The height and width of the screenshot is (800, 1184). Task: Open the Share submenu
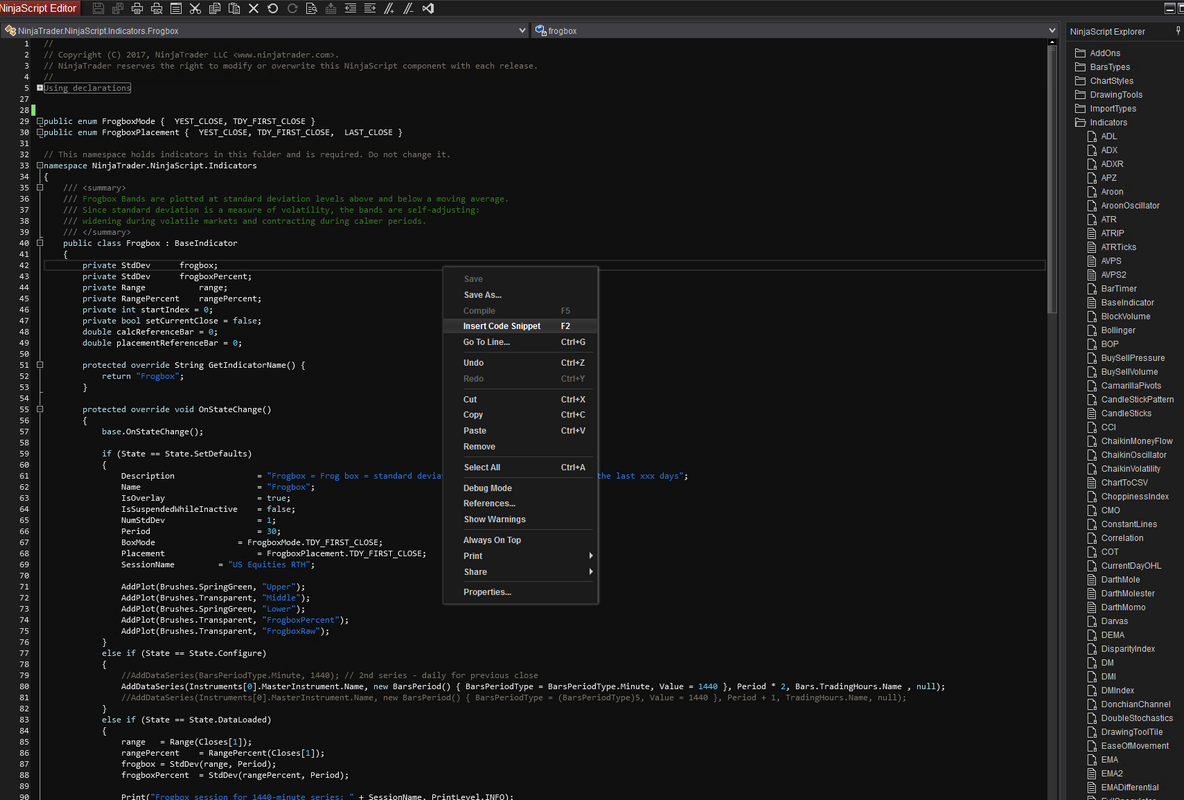475,572
